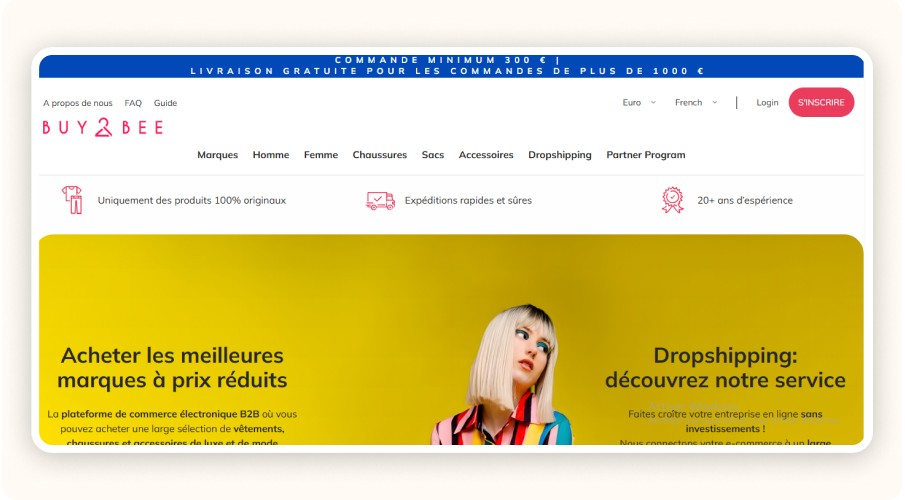Open the Accessoires menu

pos(486,155)
